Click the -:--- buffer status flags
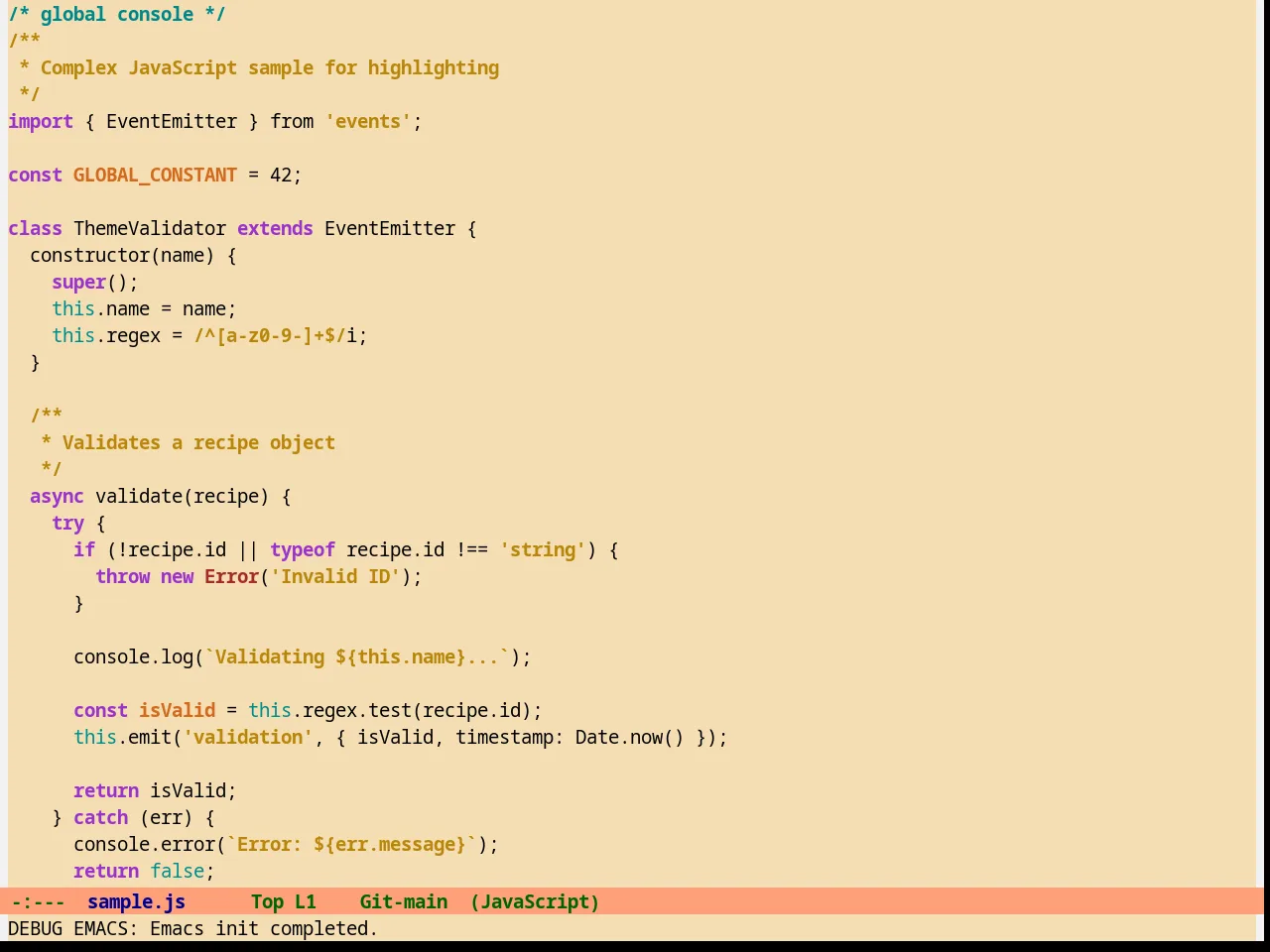1270x952 pixels. tap(38, 901)
